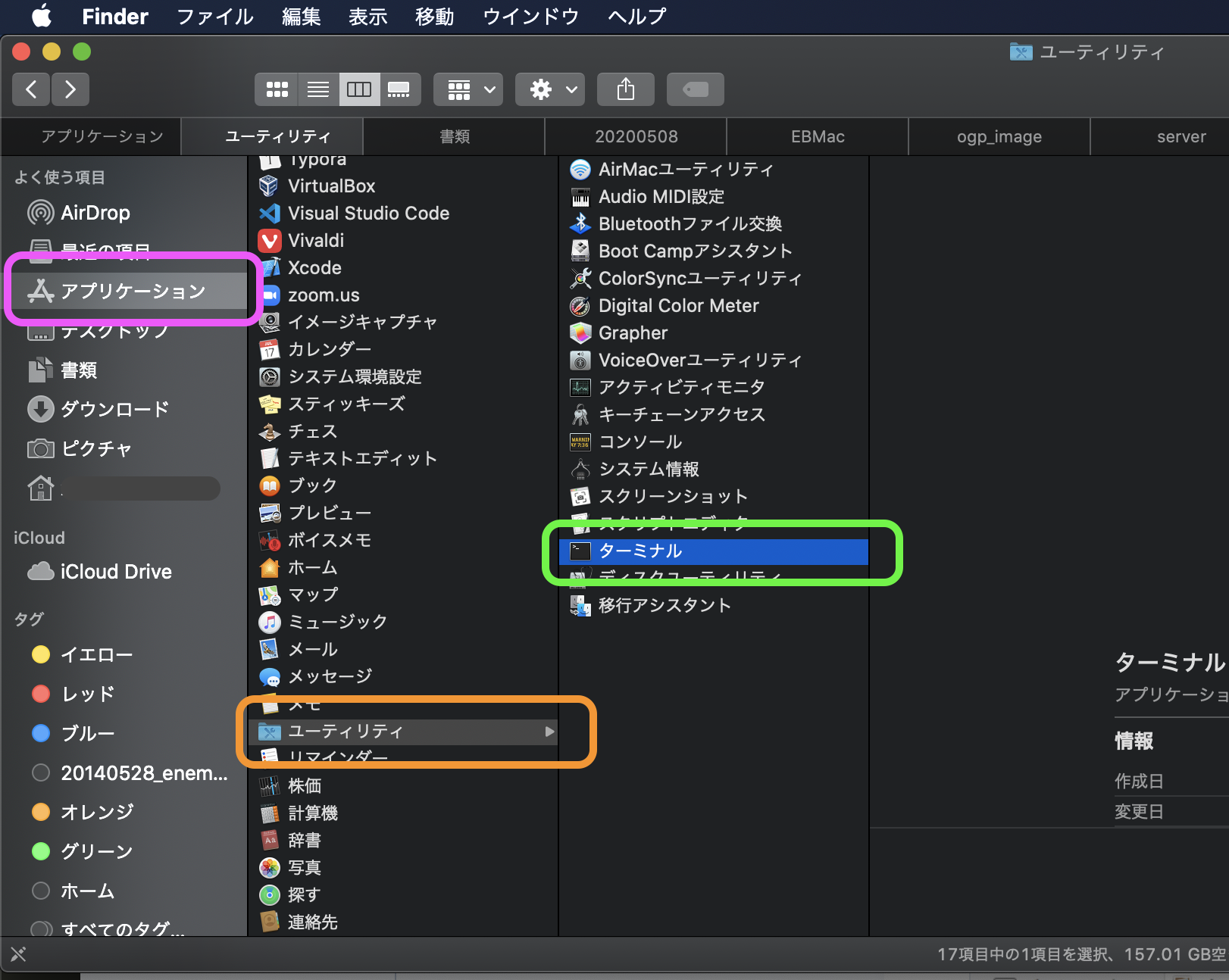This screenshot has width=1229, height=980.
Task: Select the Grapher utility
Action: pyautogui.click(x=714, y=333)
